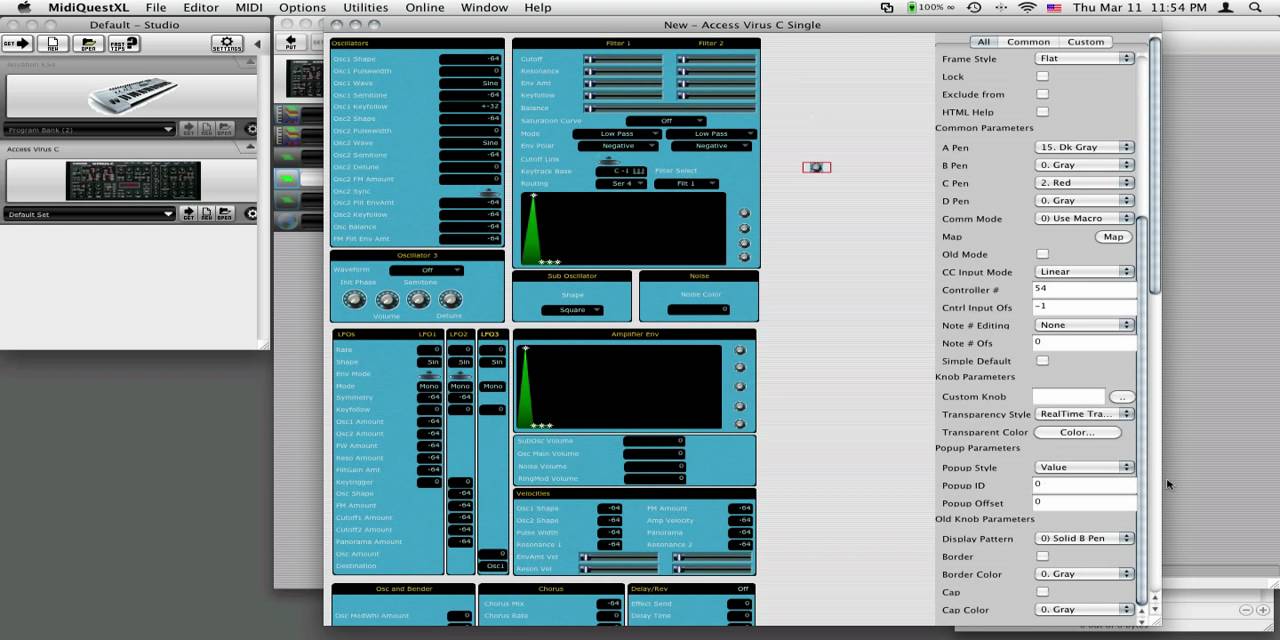The height and width of the screenshot is (640, 1280).
Task: Click NEW icon in the Access Virus C row
Action: pos(206,213)
